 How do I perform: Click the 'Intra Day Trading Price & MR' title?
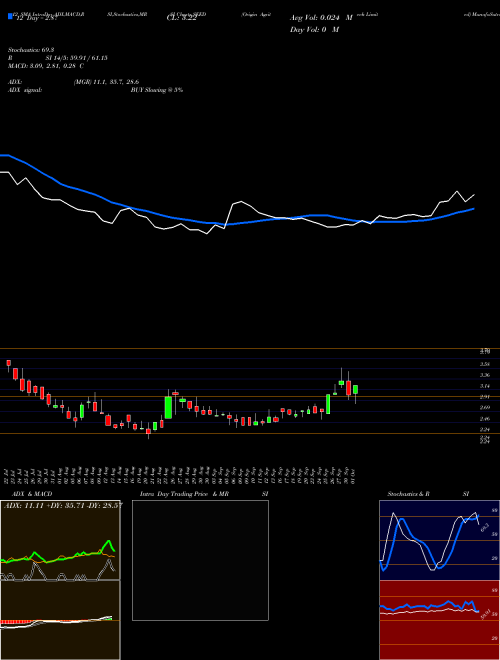pyautogui.click(x=184, y=494)
